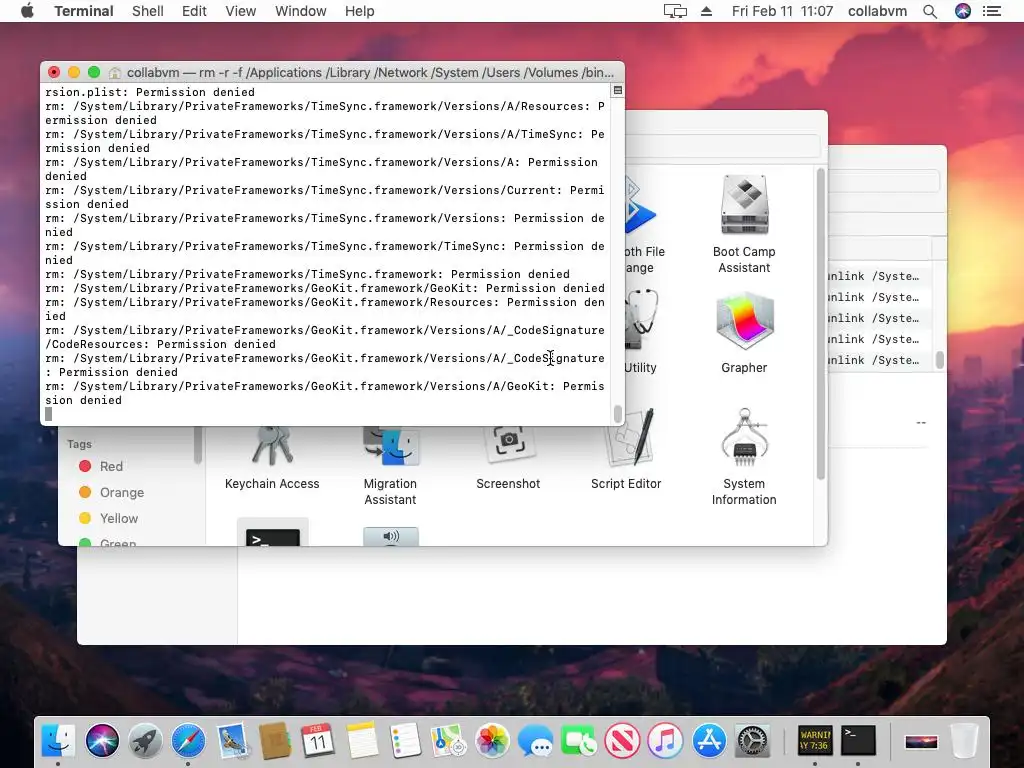The width and height of the screenshot is (1024, 768).
Task: Open Spotlight search in the menu bar
Action: coord(930,11)
